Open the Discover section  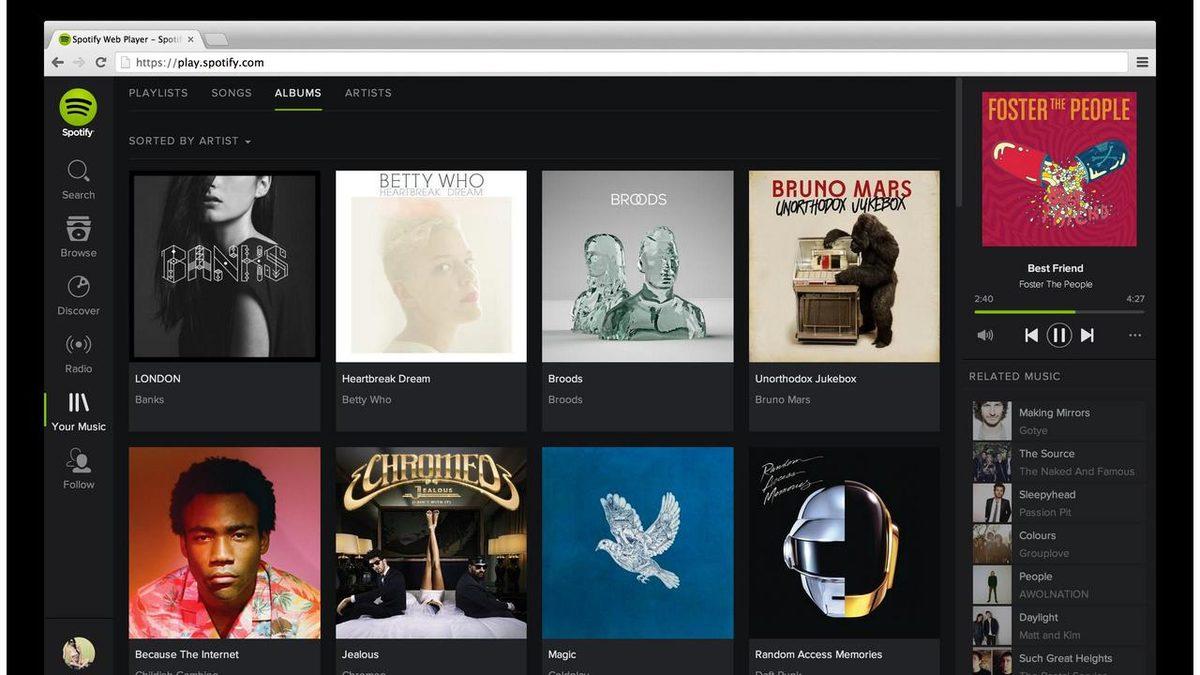pos(78,294)
